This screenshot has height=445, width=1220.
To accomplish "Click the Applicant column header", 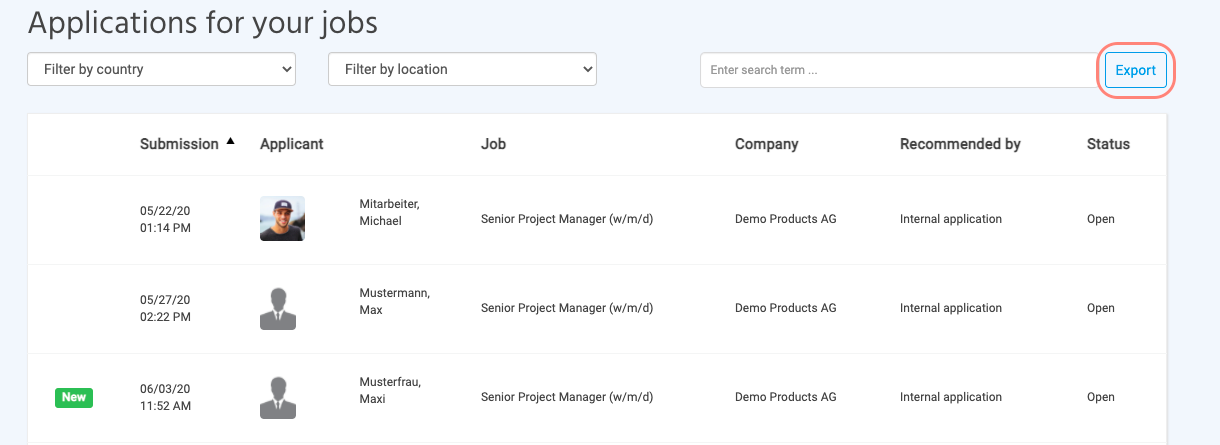I will 292,144.
